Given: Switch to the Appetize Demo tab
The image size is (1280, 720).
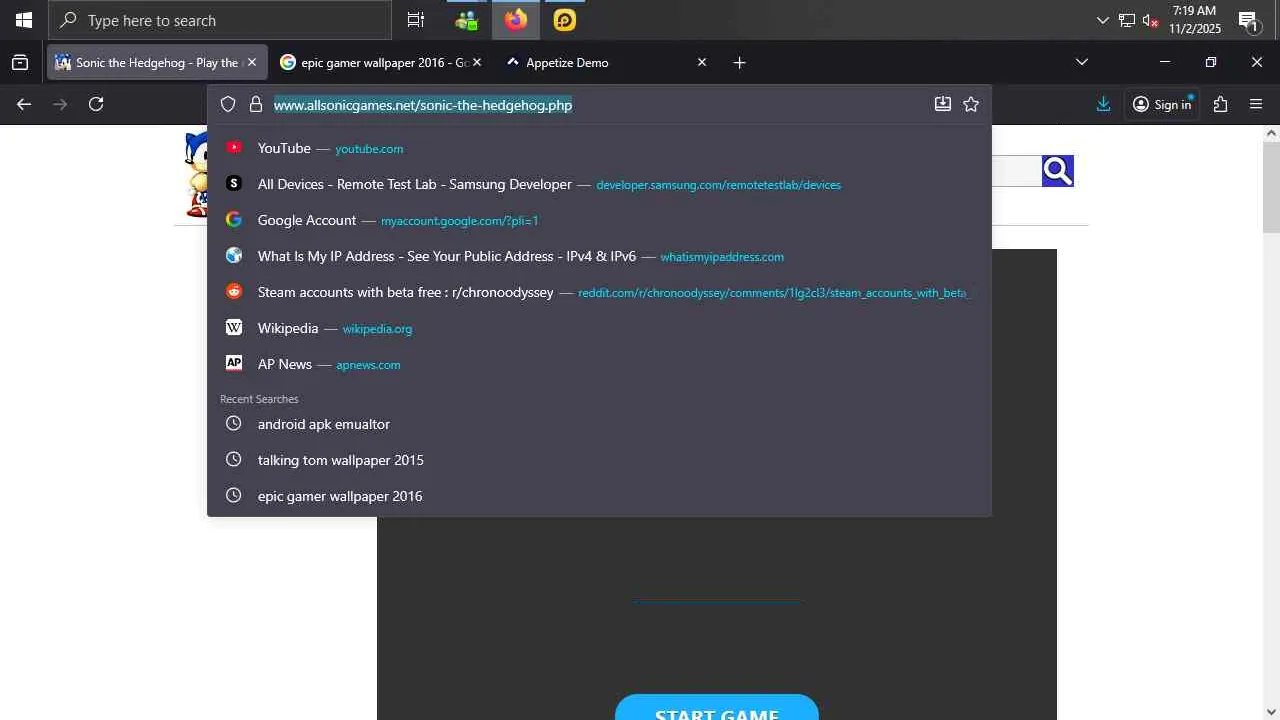Looking at the screenshot, I should click(x=605, y=62).
